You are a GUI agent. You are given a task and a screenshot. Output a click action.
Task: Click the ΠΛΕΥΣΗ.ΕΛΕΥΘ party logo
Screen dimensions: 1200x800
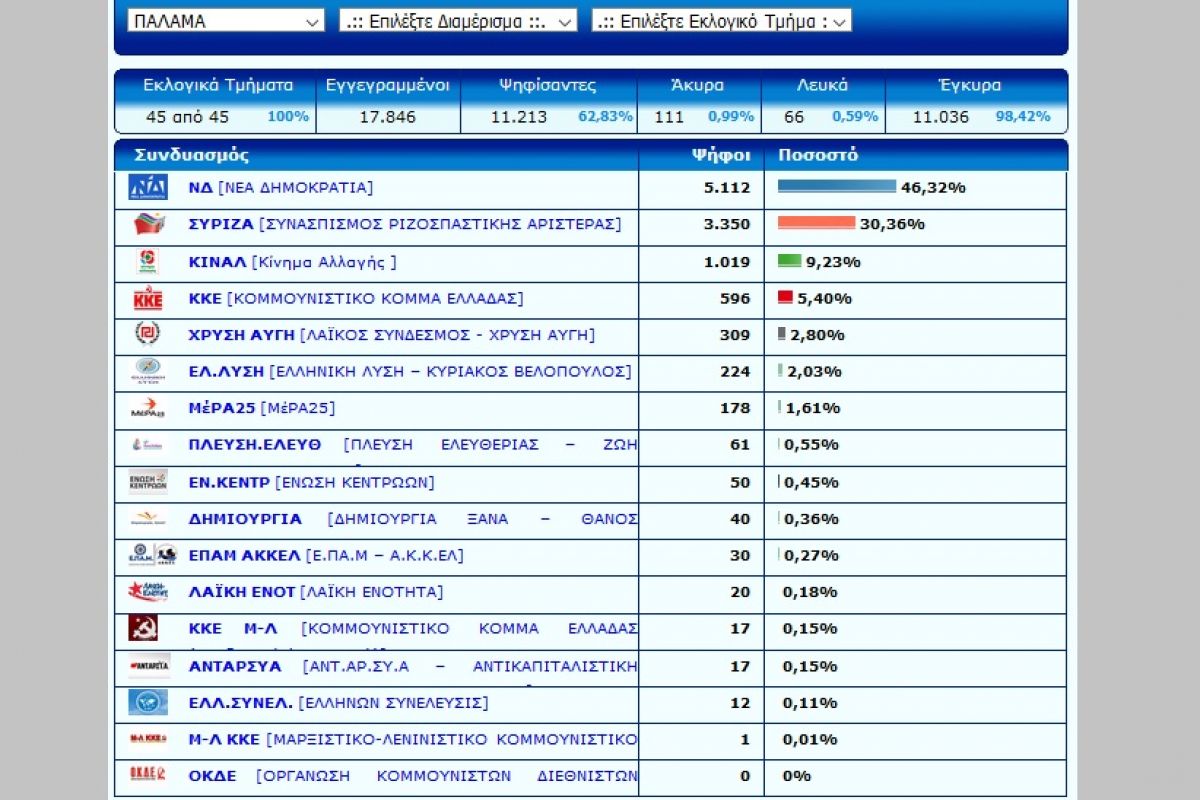(x=148, y=445)
